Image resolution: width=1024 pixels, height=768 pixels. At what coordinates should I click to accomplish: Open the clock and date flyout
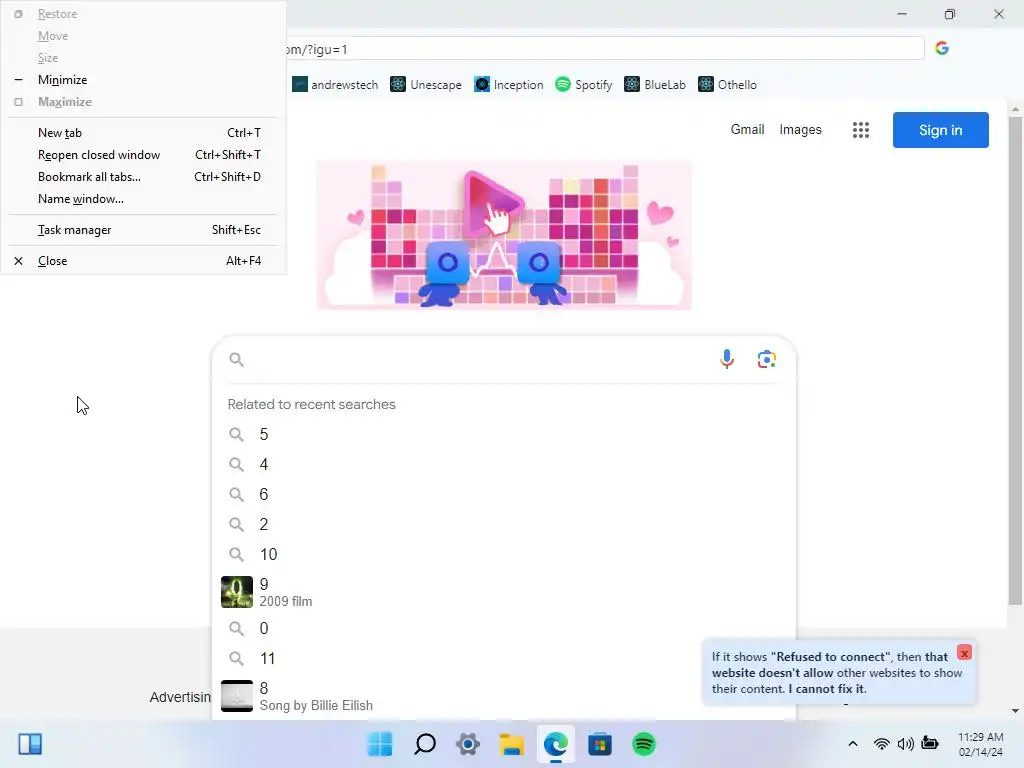click(x=980, y=744)
